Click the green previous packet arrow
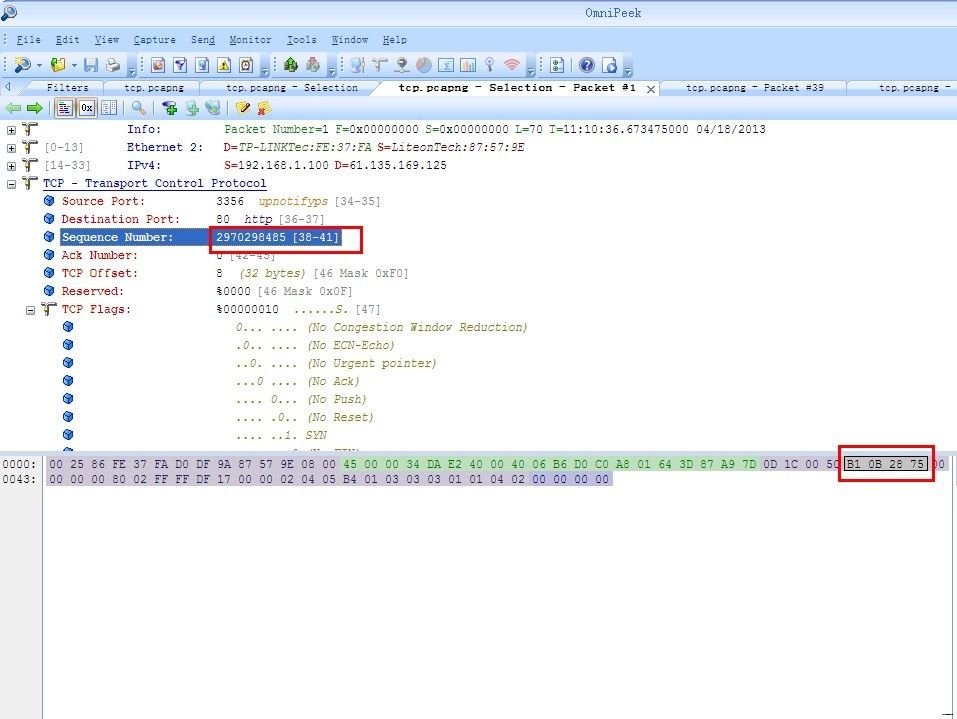This screenshot has width=957, height=719. coord(13,108)
